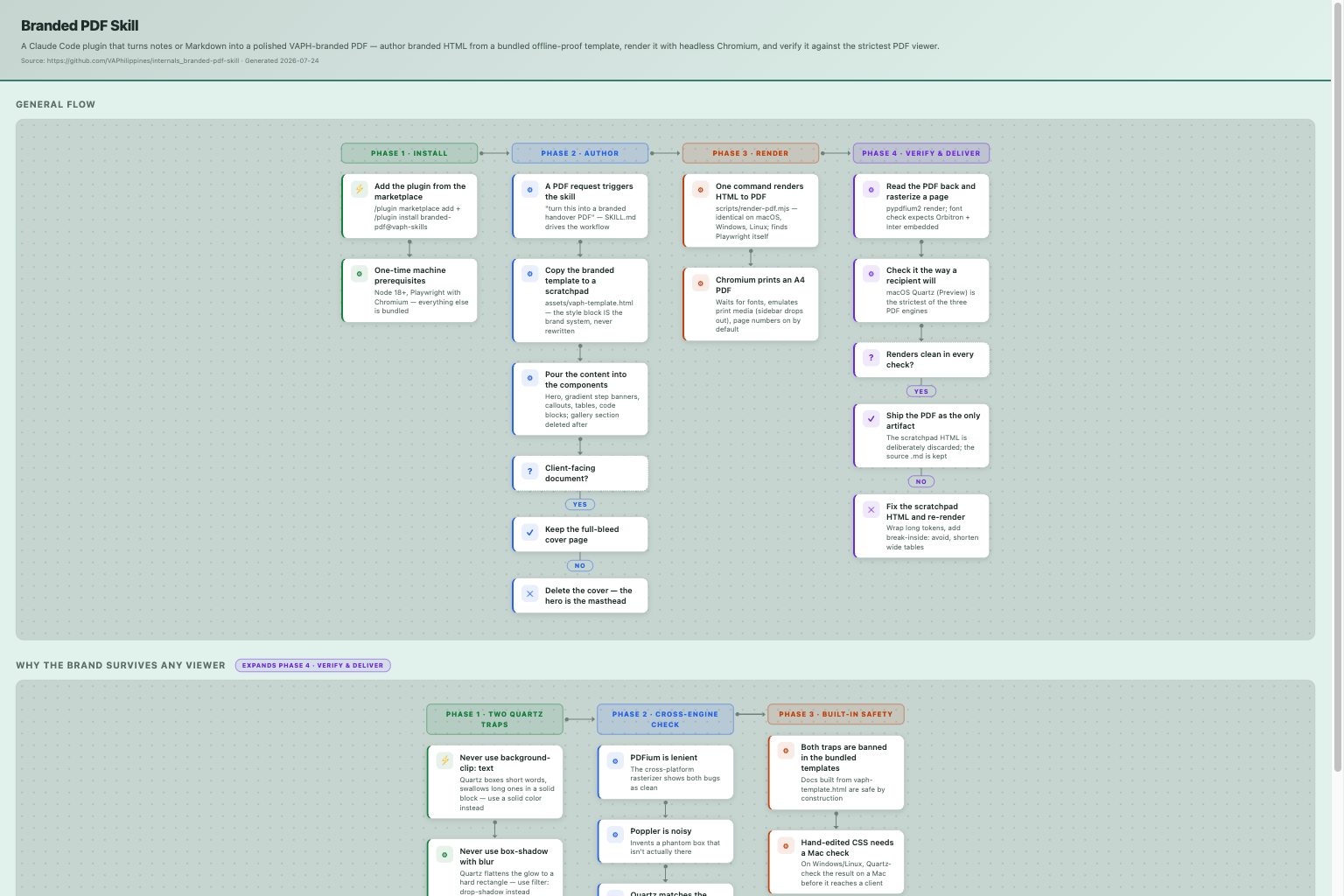Click the gear icon on Check it the way

(x=871, y=274)
